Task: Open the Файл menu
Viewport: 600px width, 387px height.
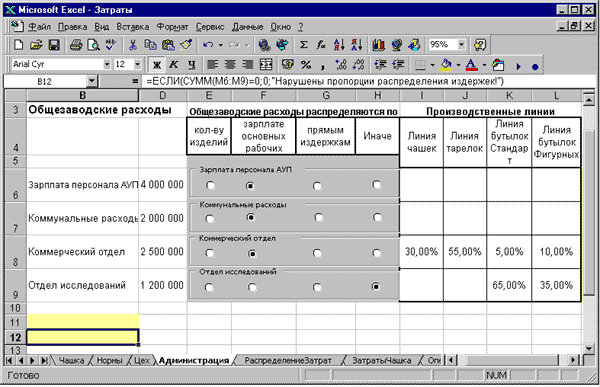Action: pos(40,27)
